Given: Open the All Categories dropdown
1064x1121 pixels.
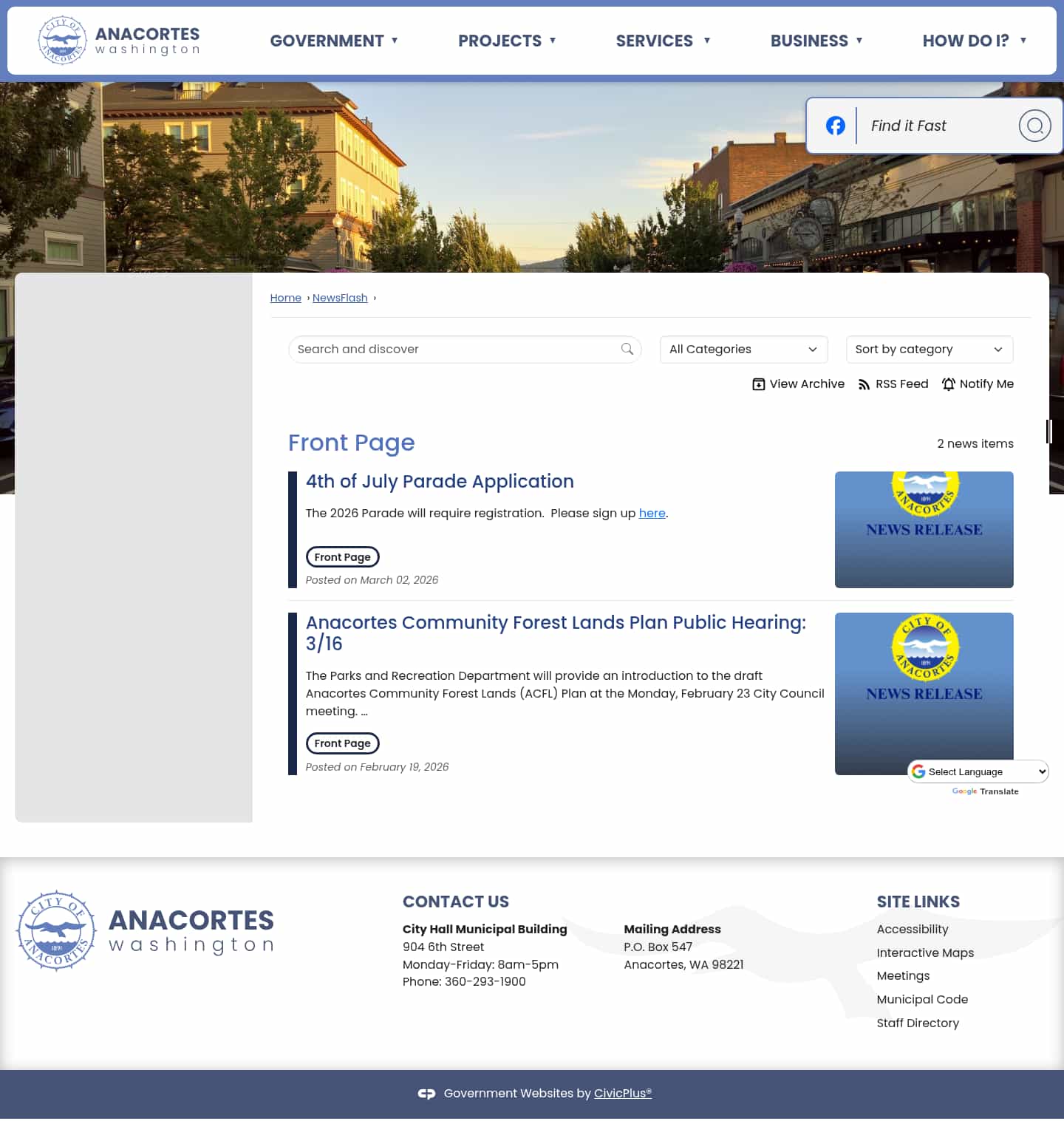Looking at the screenshot, I should click(x=743, y=349).
